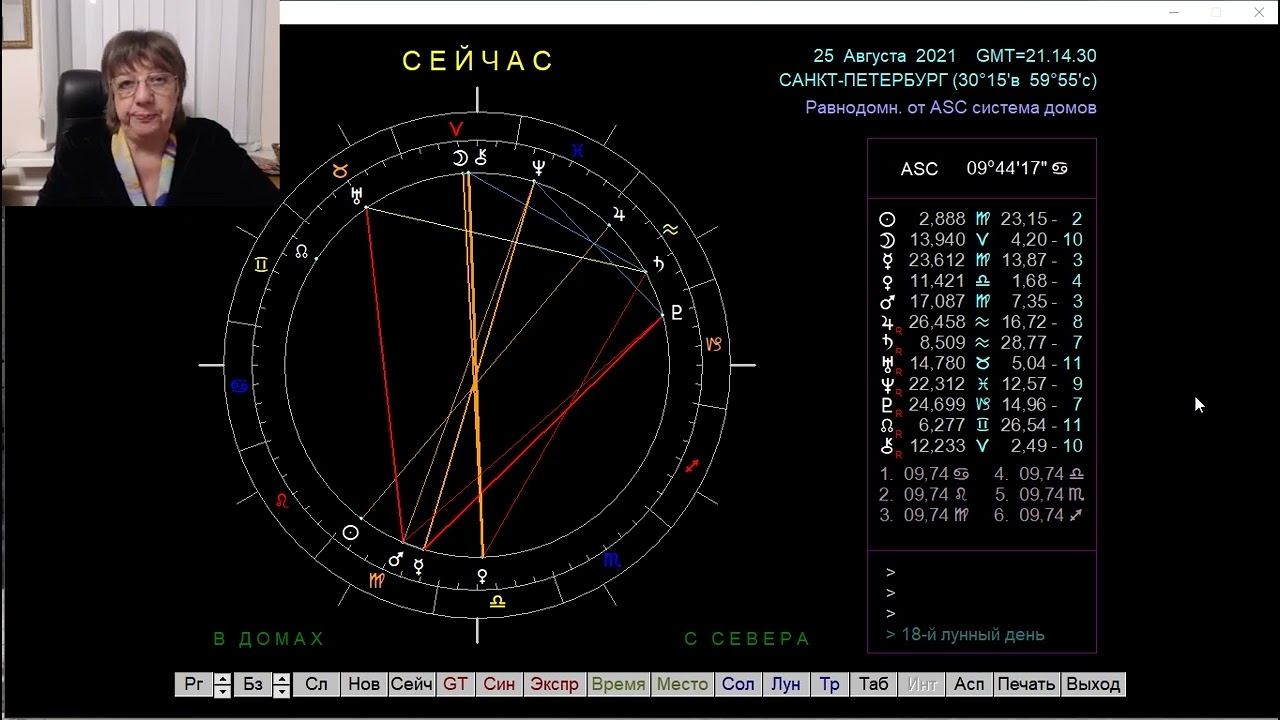
Task: Select the Лун button
Action: [x=786, y=684]
